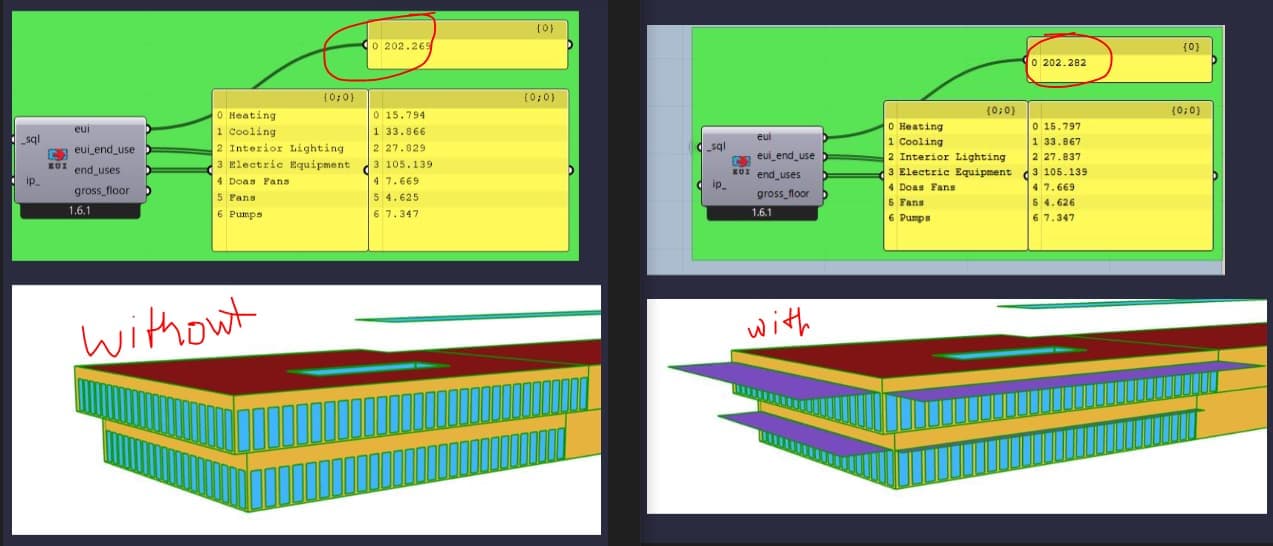The image size is (1273, 546).
Task: Click the ip_ input on right component
Action: pos(718,185)
